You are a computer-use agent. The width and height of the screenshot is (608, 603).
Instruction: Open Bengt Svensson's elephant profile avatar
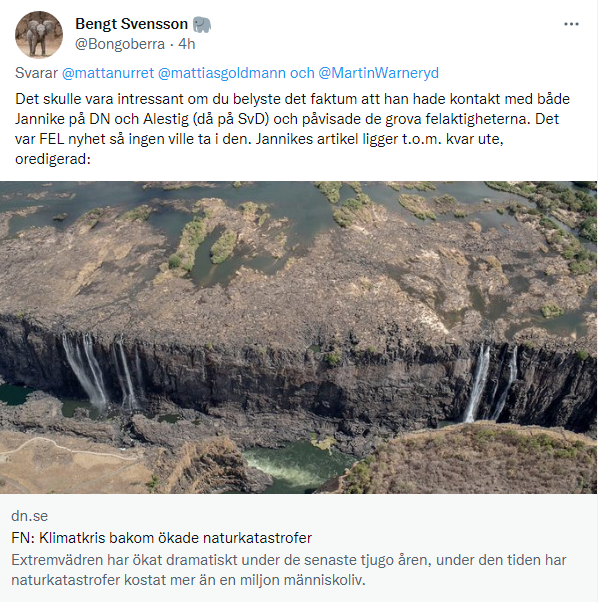(x=39, y=35)
